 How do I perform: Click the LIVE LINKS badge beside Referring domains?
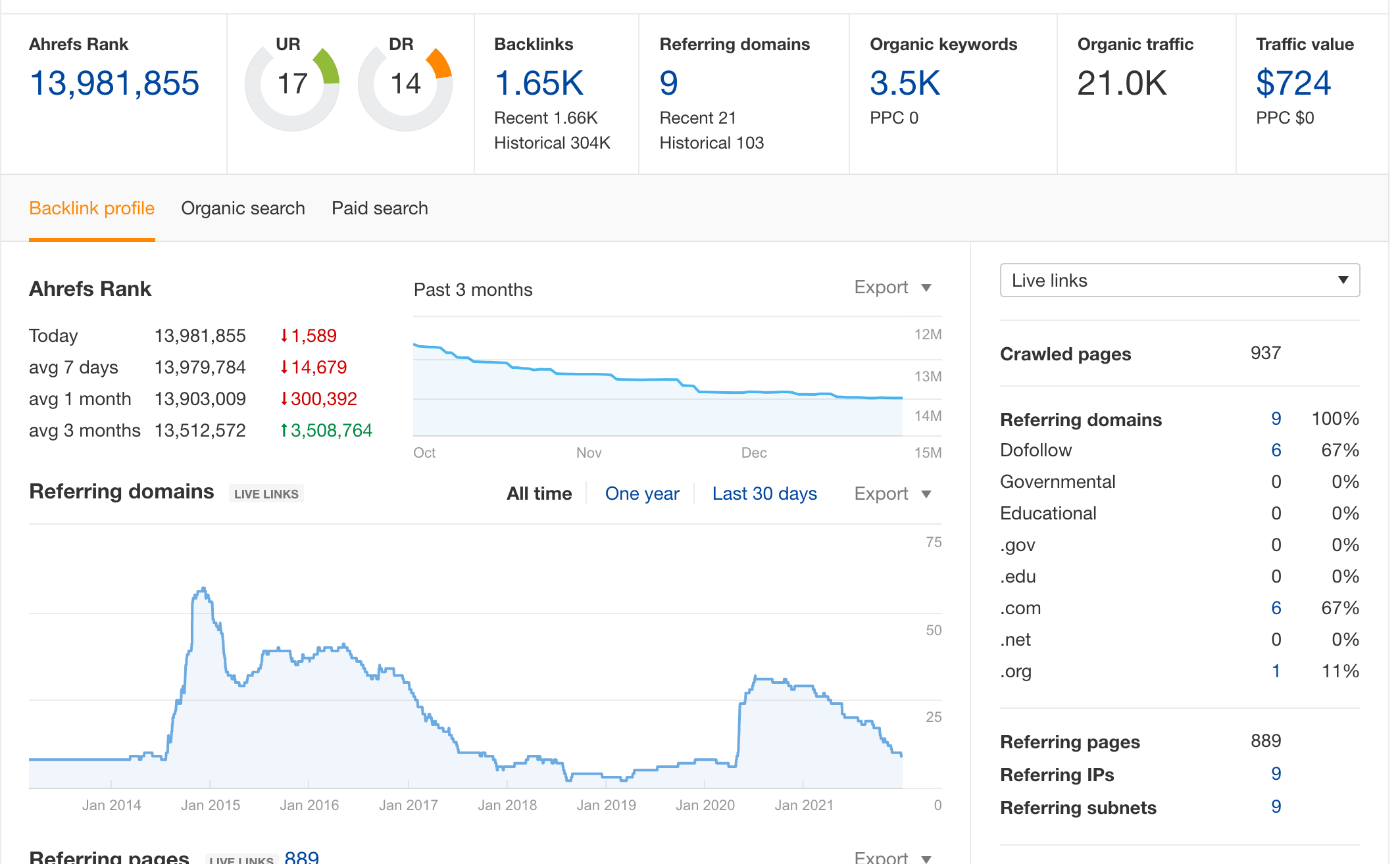tap(266, 494)
